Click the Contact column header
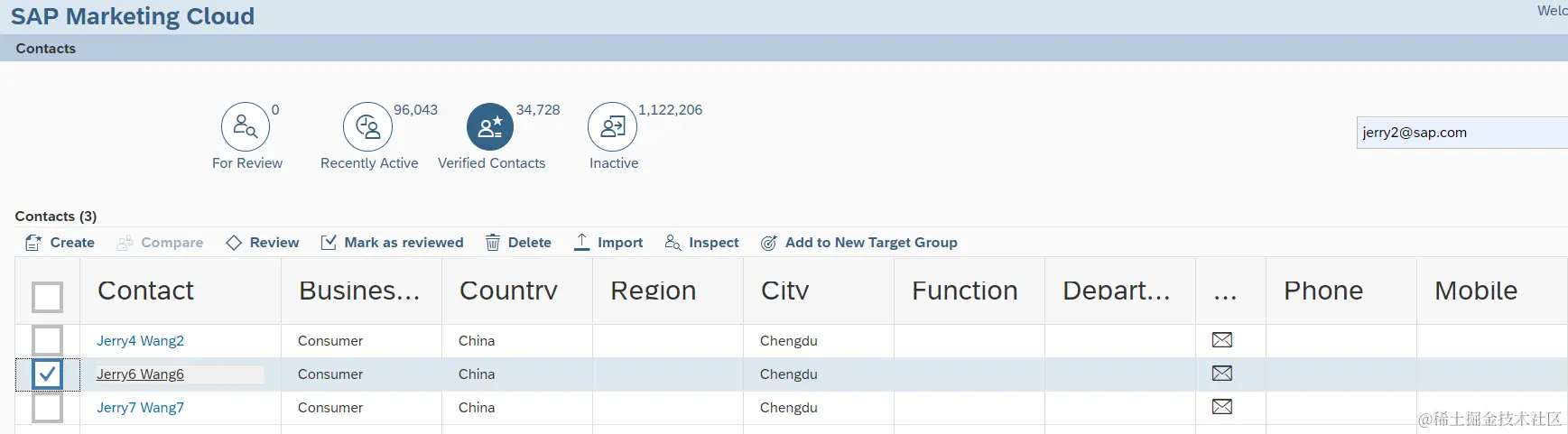1568x434 pixels. (x=181, y=291)
